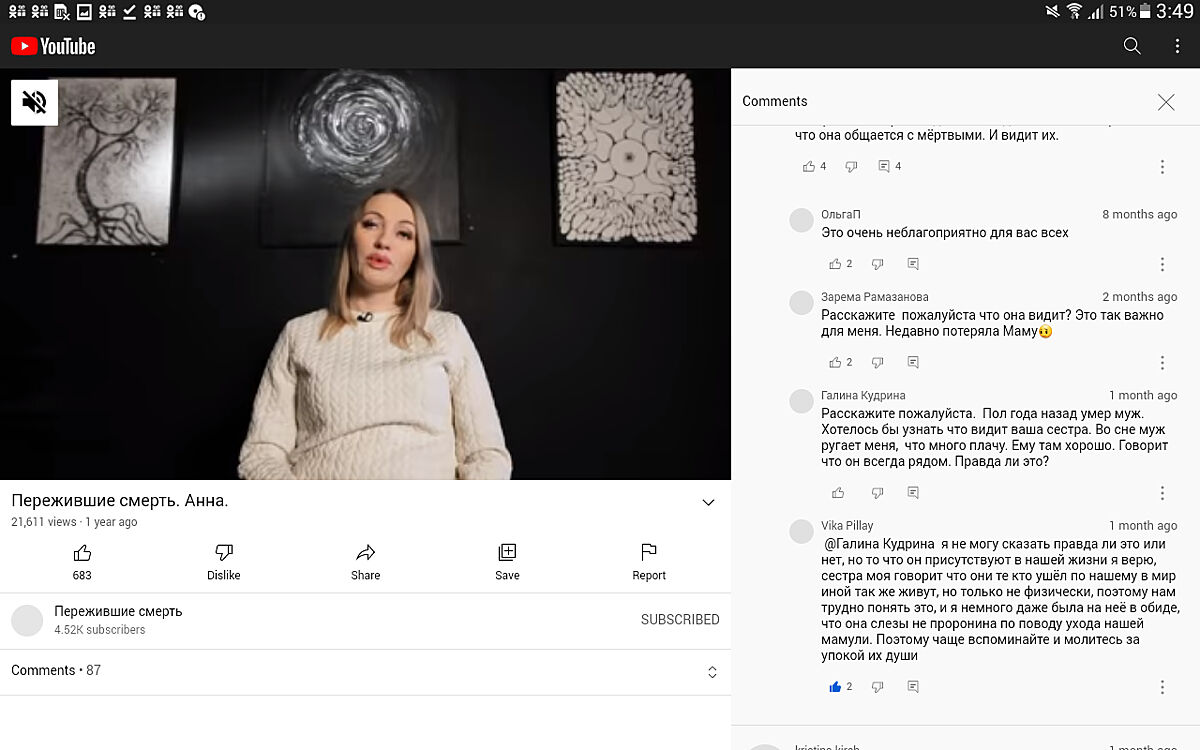This screenshot has width=1200, height=750.
Task: Open the three-dot menu in YouTube header
Action: coord(1177,46)
